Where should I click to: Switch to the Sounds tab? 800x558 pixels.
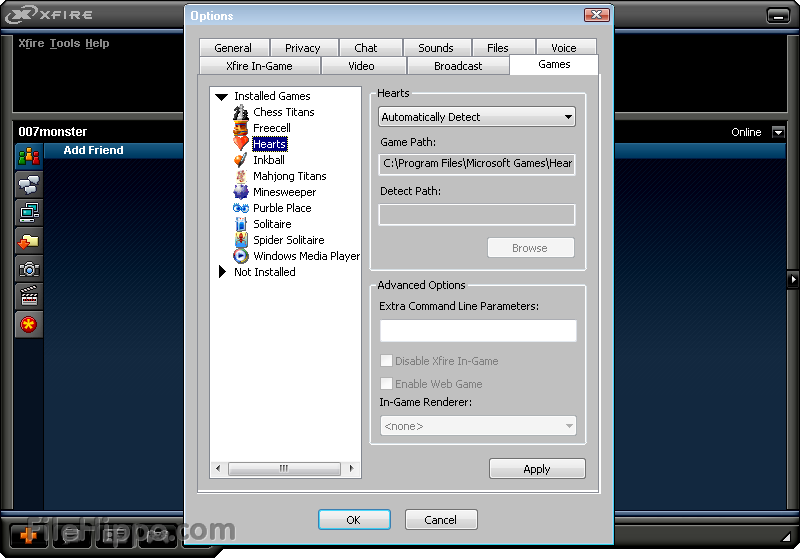click(436, 48)
